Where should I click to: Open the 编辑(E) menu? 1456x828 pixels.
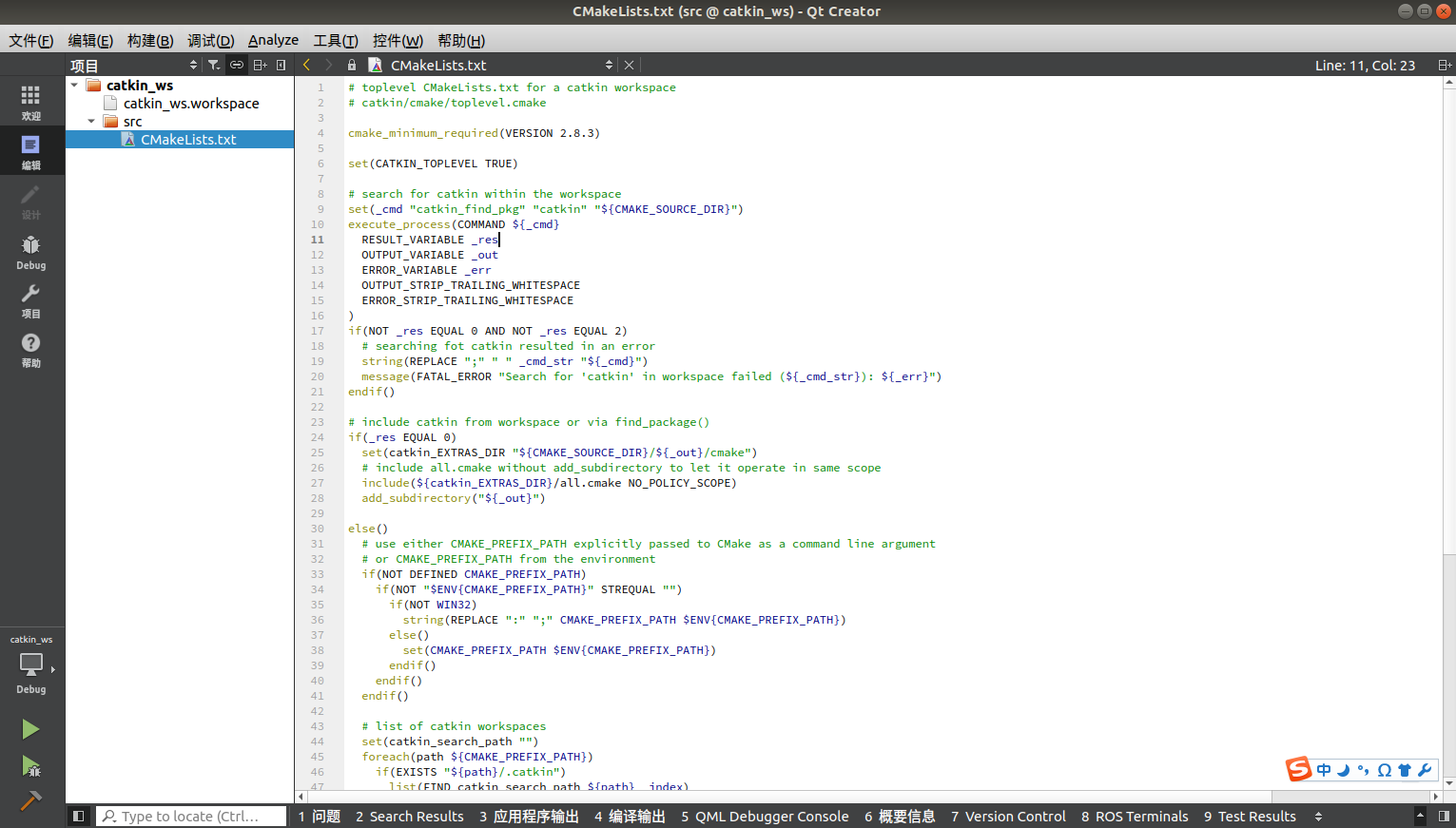coord(90,40)
